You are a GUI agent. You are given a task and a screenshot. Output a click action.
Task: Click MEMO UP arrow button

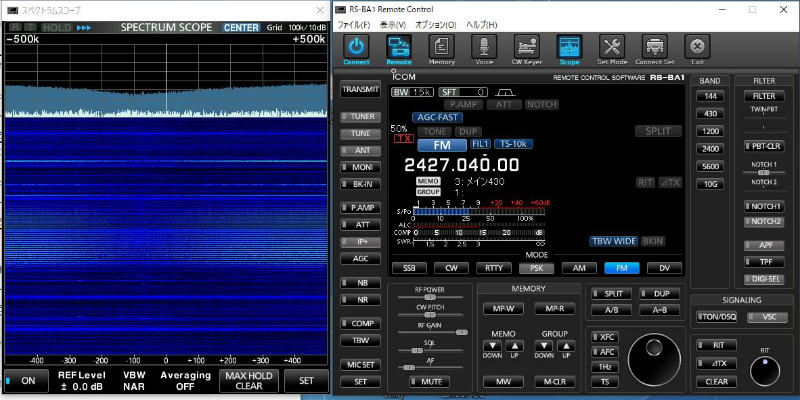[515, 346]
